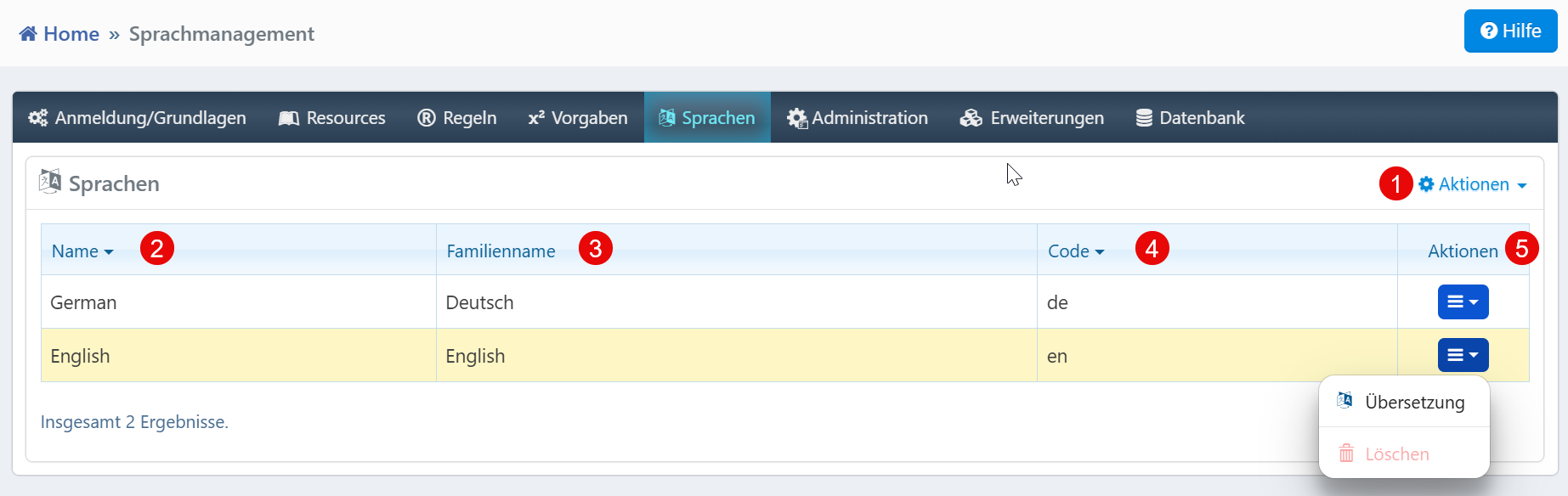Click the Sprachen panel heading icon
The image size is (1568, 496).
[x=50, y=182]
